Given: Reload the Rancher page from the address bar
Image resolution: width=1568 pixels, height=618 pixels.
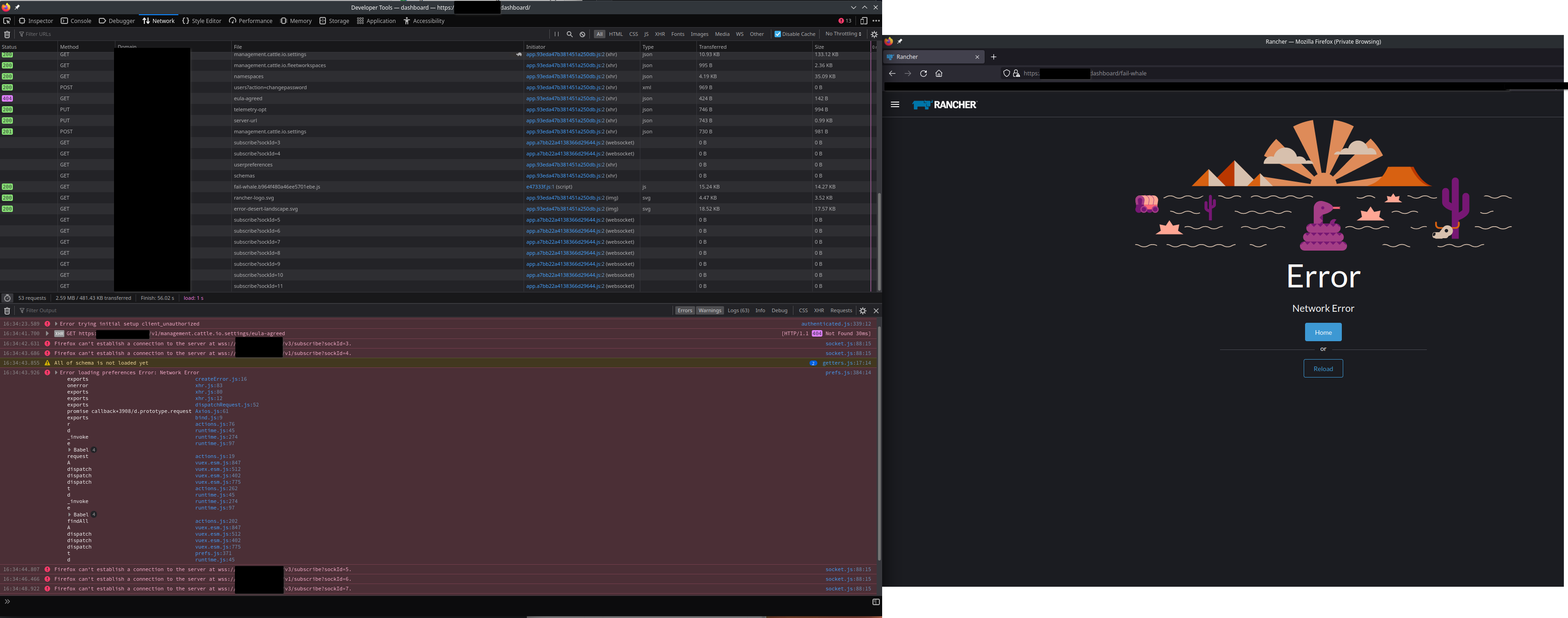Looking at the screenshot, I should tap(924, 73).
